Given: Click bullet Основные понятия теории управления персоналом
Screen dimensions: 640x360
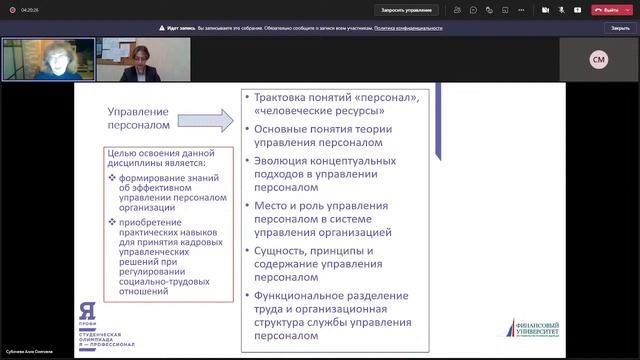Looking at the screenshot, I should coord(323,136).
